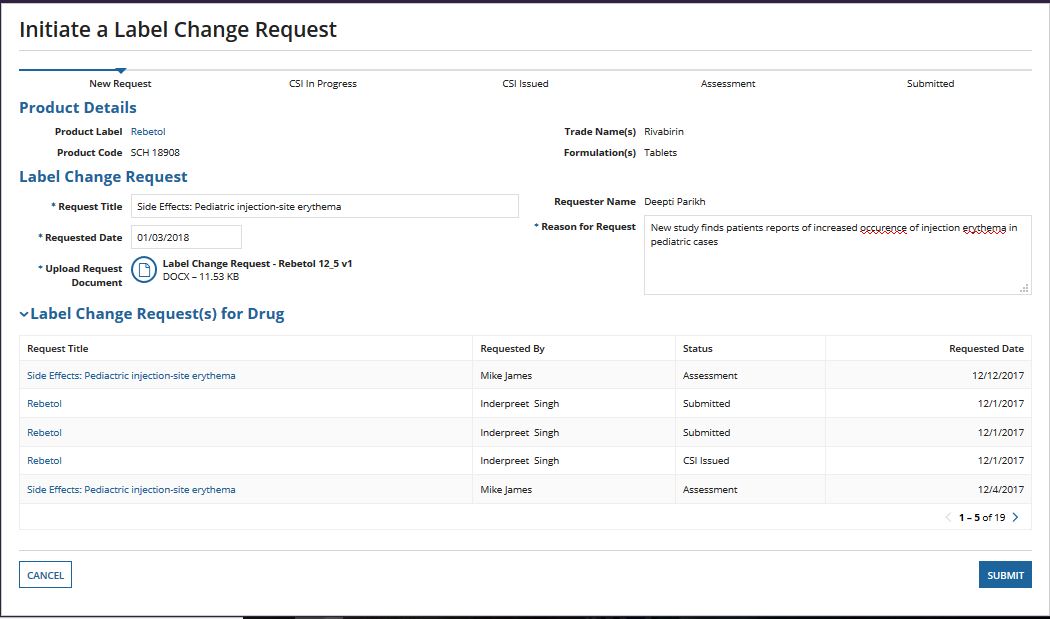Click the Product Details heading
The image size is (1050, 619).
click(78, 108)
